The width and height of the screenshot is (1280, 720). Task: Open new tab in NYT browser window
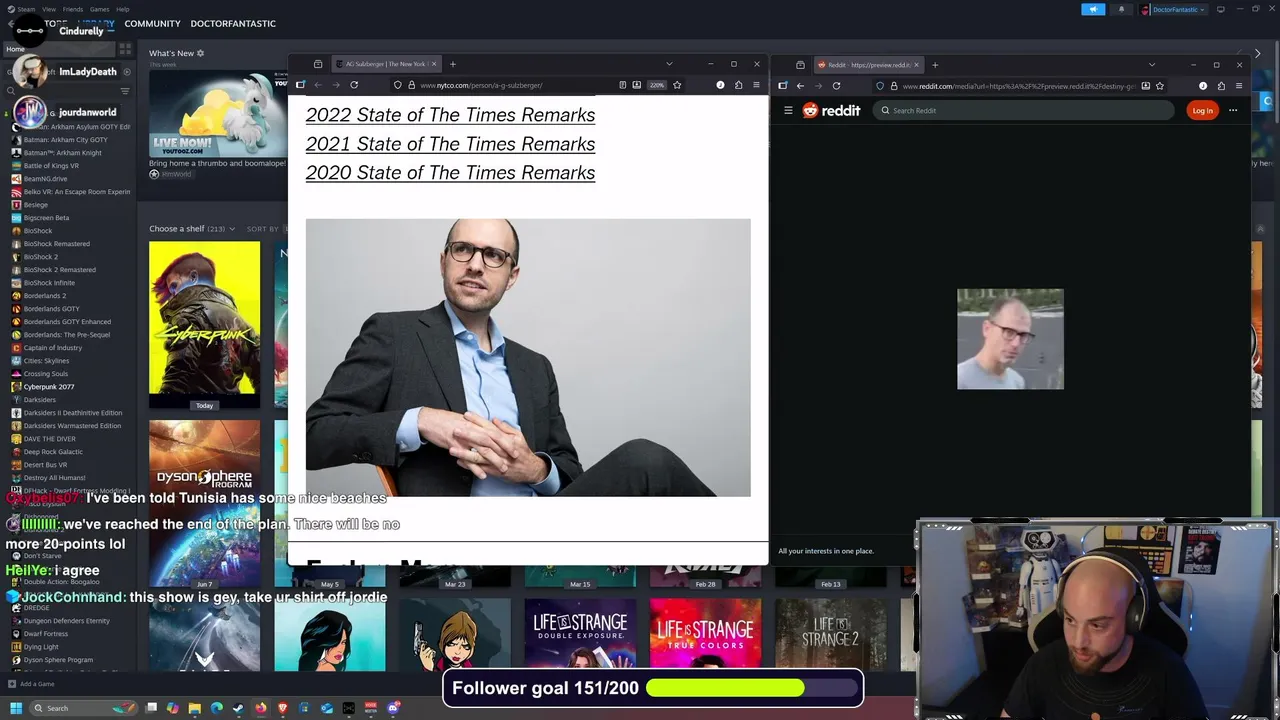tap(452, 64)
